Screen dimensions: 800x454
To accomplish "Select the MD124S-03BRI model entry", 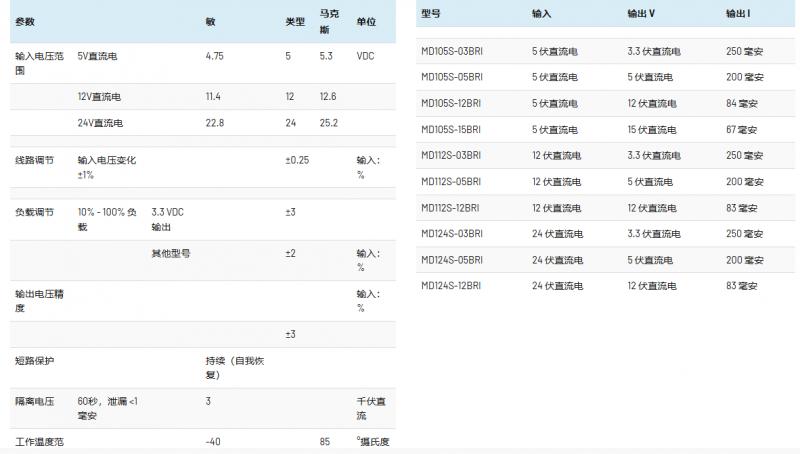I will click(x=452, y=233).
